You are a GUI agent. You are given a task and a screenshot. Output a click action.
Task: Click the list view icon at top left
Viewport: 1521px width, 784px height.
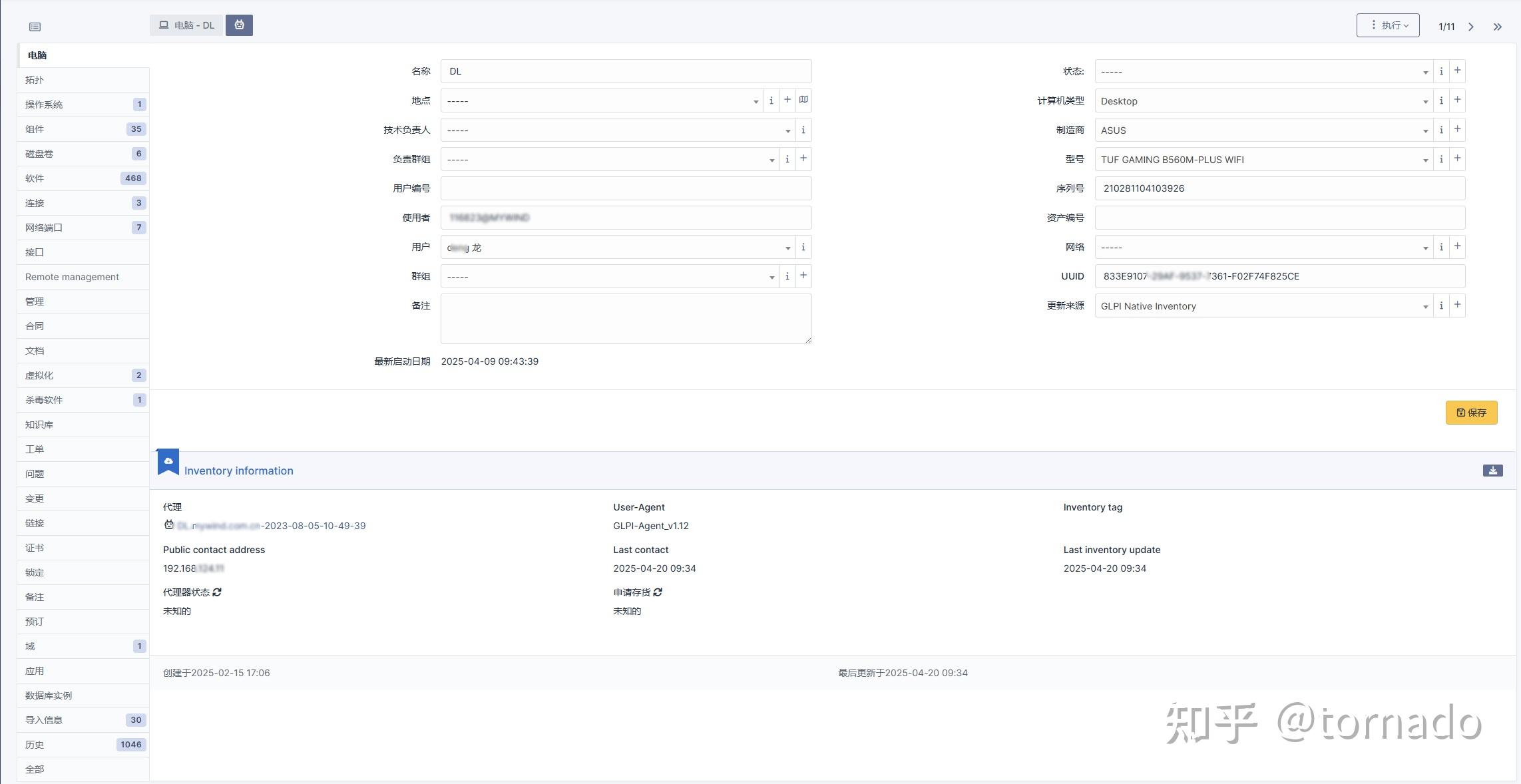[x=35, y=27]
